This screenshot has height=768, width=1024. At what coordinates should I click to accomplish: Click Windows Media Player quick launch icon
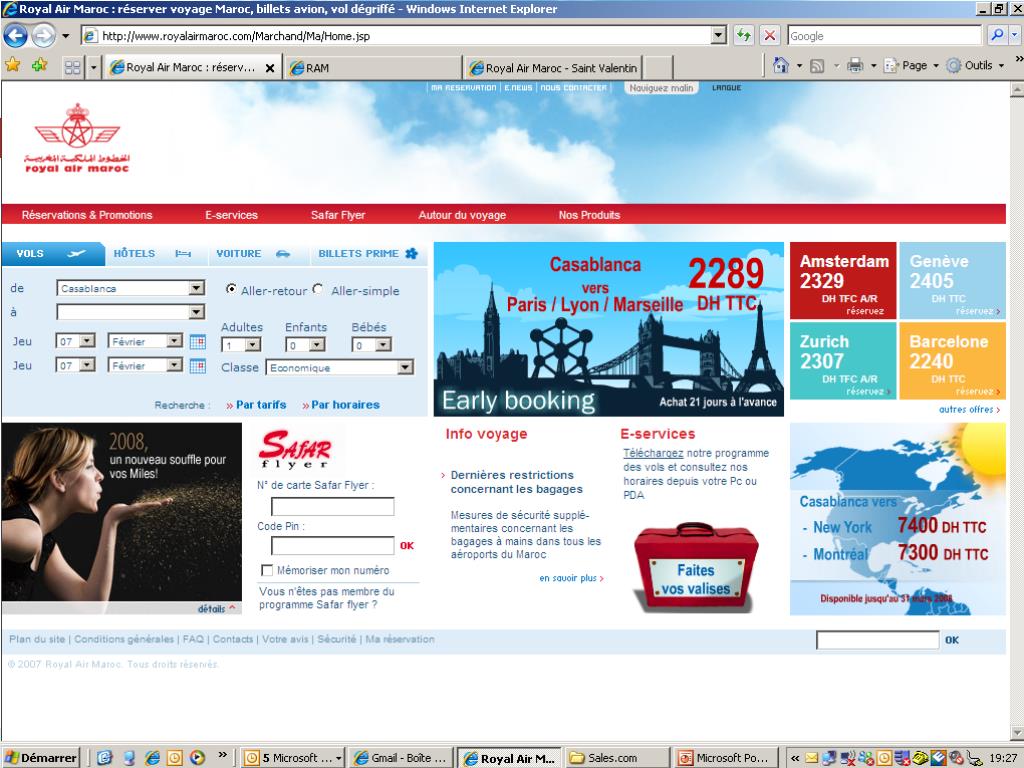197,758
